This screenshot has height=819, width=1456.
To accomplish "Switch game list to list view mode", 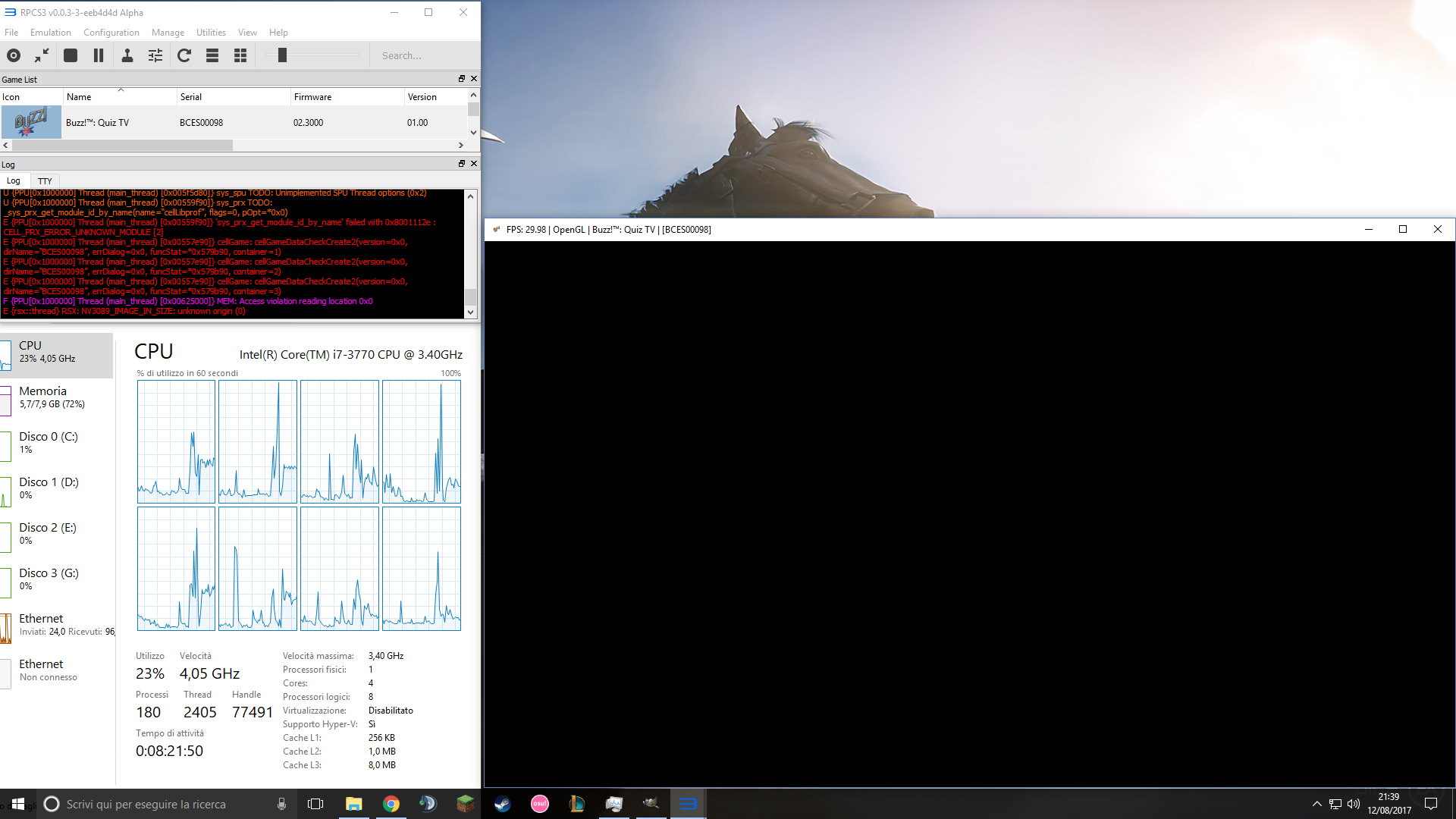I will pos(212,55).
